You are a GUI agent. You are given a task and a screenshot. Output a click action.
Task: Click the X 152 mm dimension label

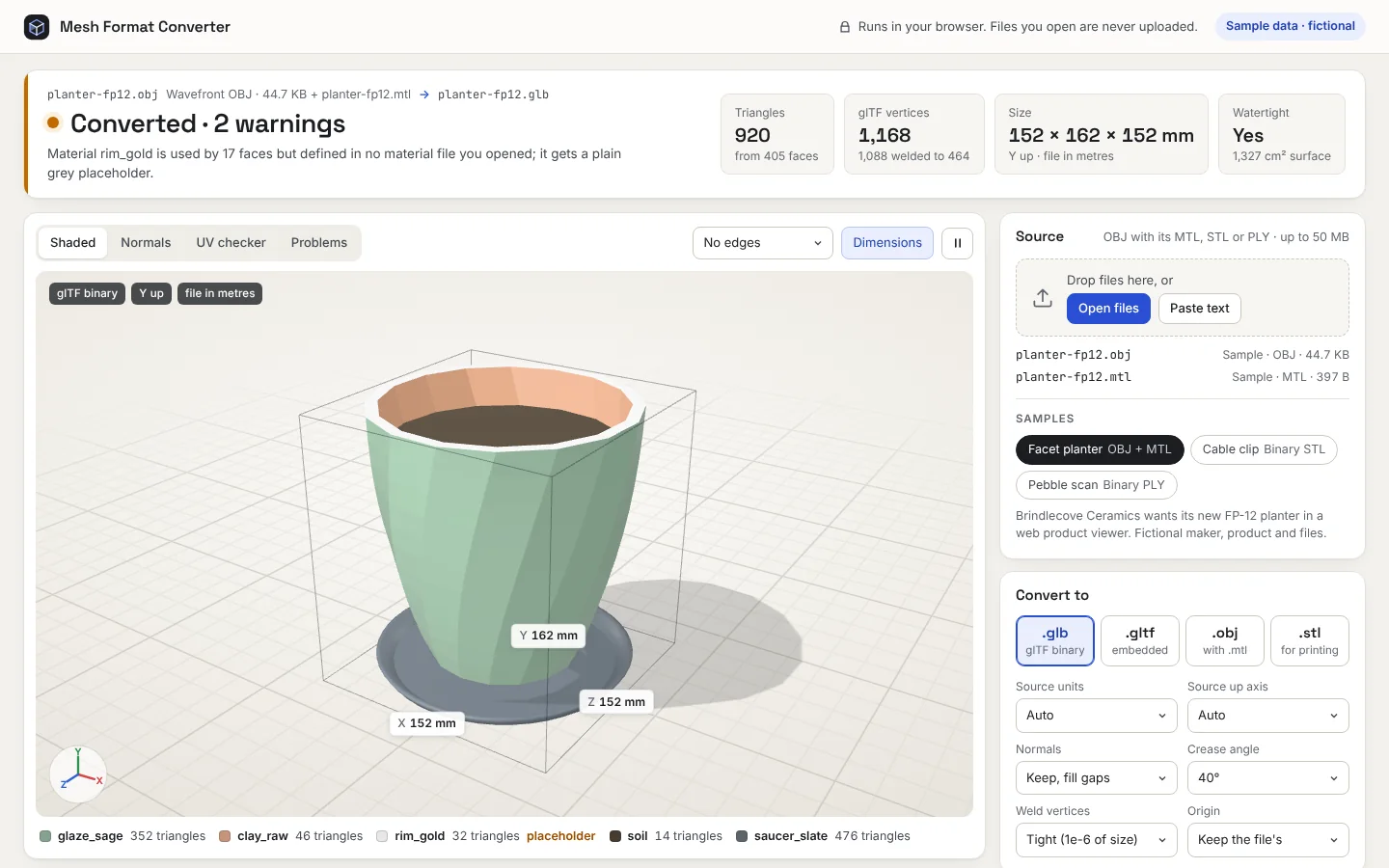tap(427, 723)
